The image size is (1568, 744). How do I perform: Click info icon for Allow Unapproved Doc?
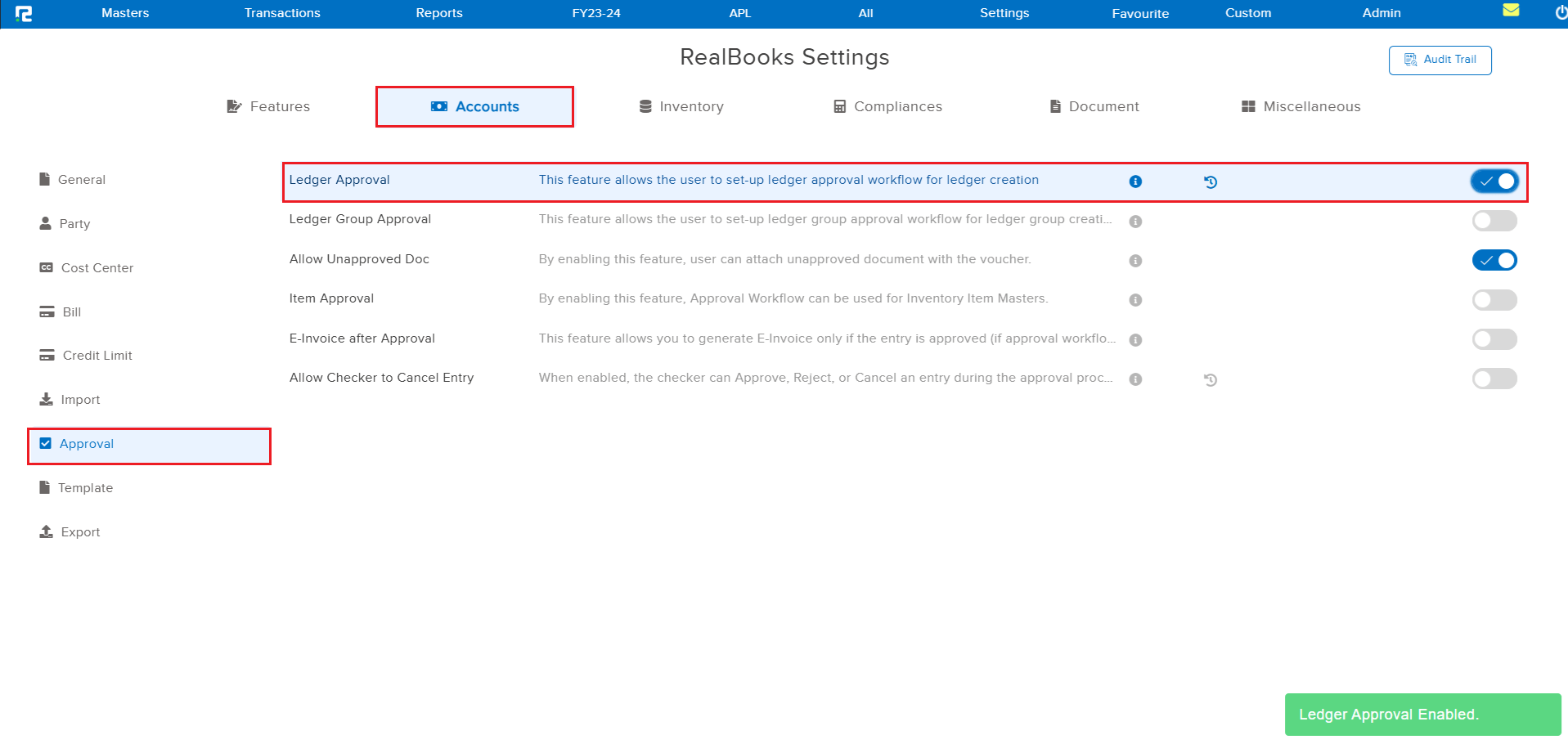tap(1135, 261)
